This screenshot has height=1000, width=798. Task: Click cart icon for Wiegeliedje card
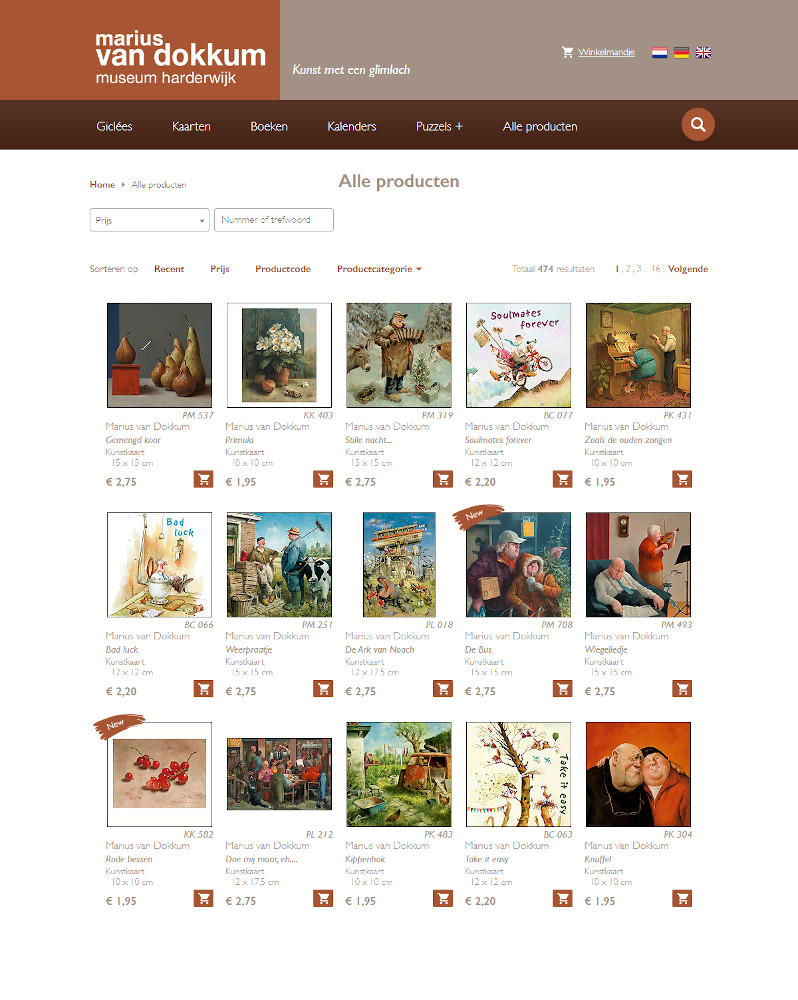tap(683, 689)
